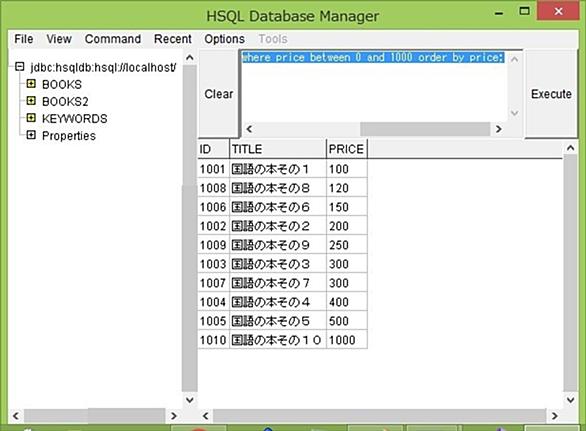Viewport: 586px width, 431px height.
Task: Open the Command menu
Action: coord(113,39)
